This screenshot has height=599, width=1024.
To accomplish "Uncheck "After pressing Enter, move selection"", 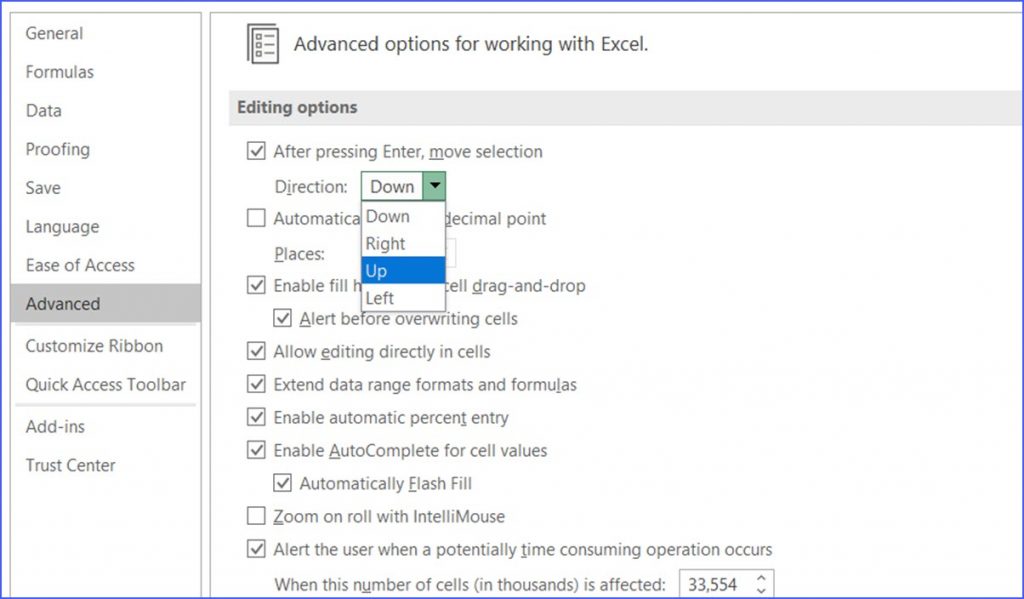I will [258, 151].
